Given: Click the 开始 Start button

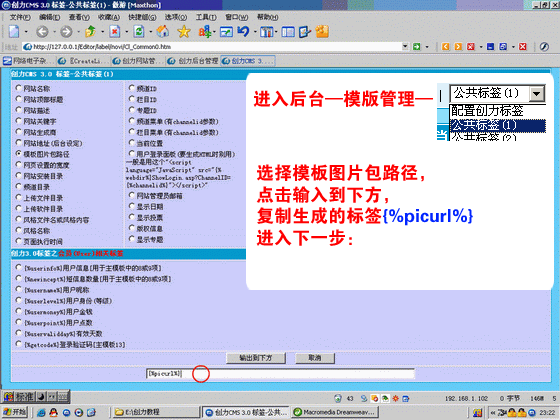Looking at the screenshot, I should (15, 412).
